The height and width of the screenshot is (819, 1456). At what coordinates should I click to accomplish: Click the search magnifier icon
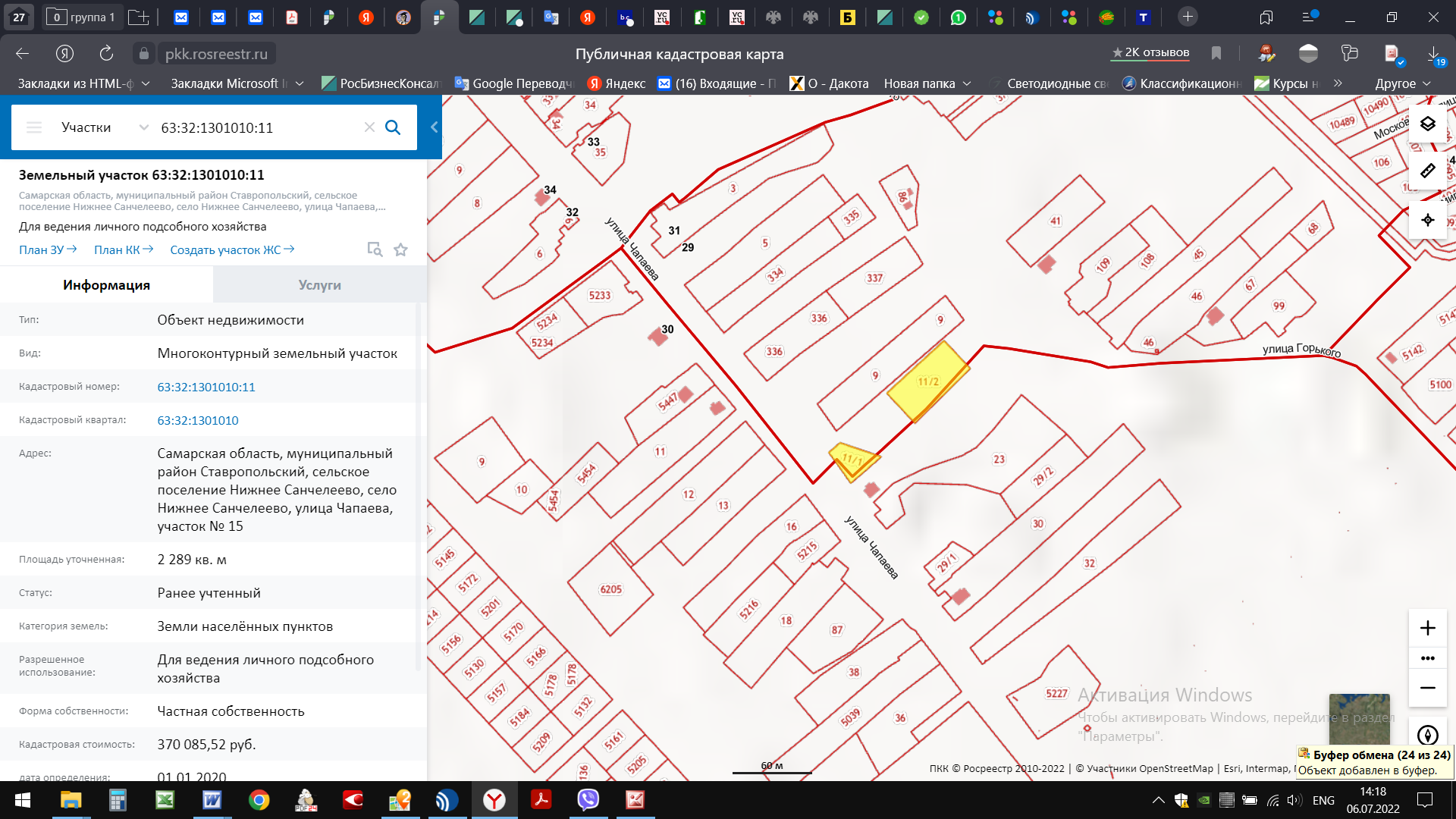[x=393, y=127]
